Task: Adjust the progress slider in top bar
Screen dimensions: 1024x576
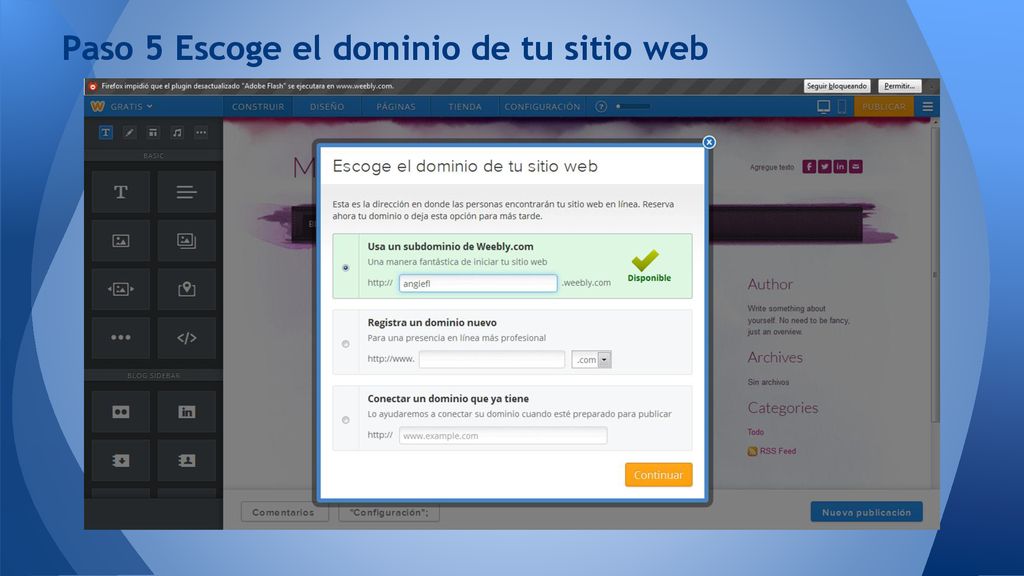Action: coord(633,106)
